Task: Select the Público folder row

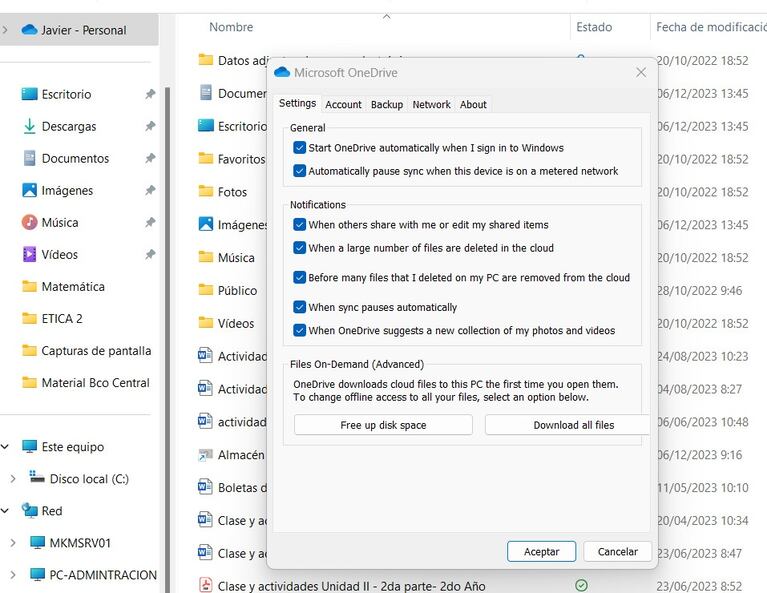Action: click(x=237, y=290)
